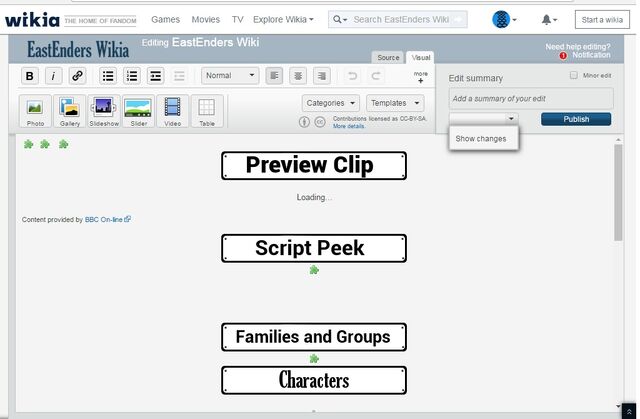Increase the indent of the paragraph
The image size is (640, 419).
click(156, 76)
